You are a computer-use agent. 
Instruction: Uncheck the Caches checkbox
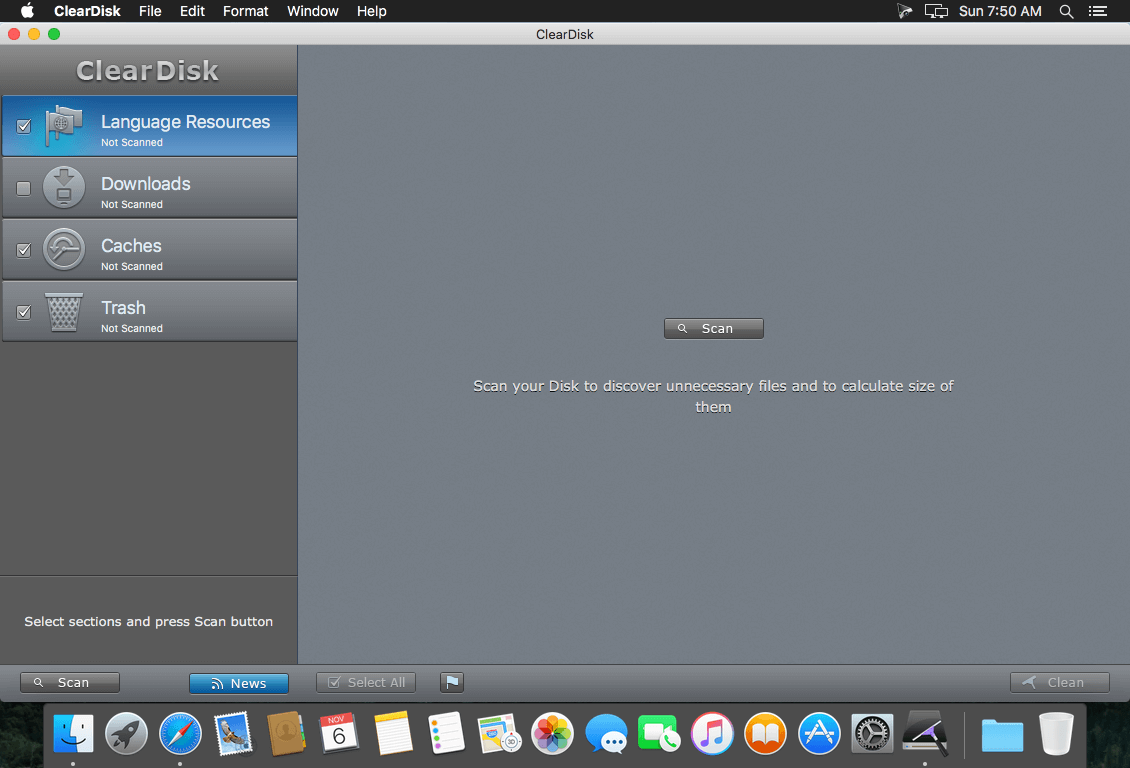[24, 251]
